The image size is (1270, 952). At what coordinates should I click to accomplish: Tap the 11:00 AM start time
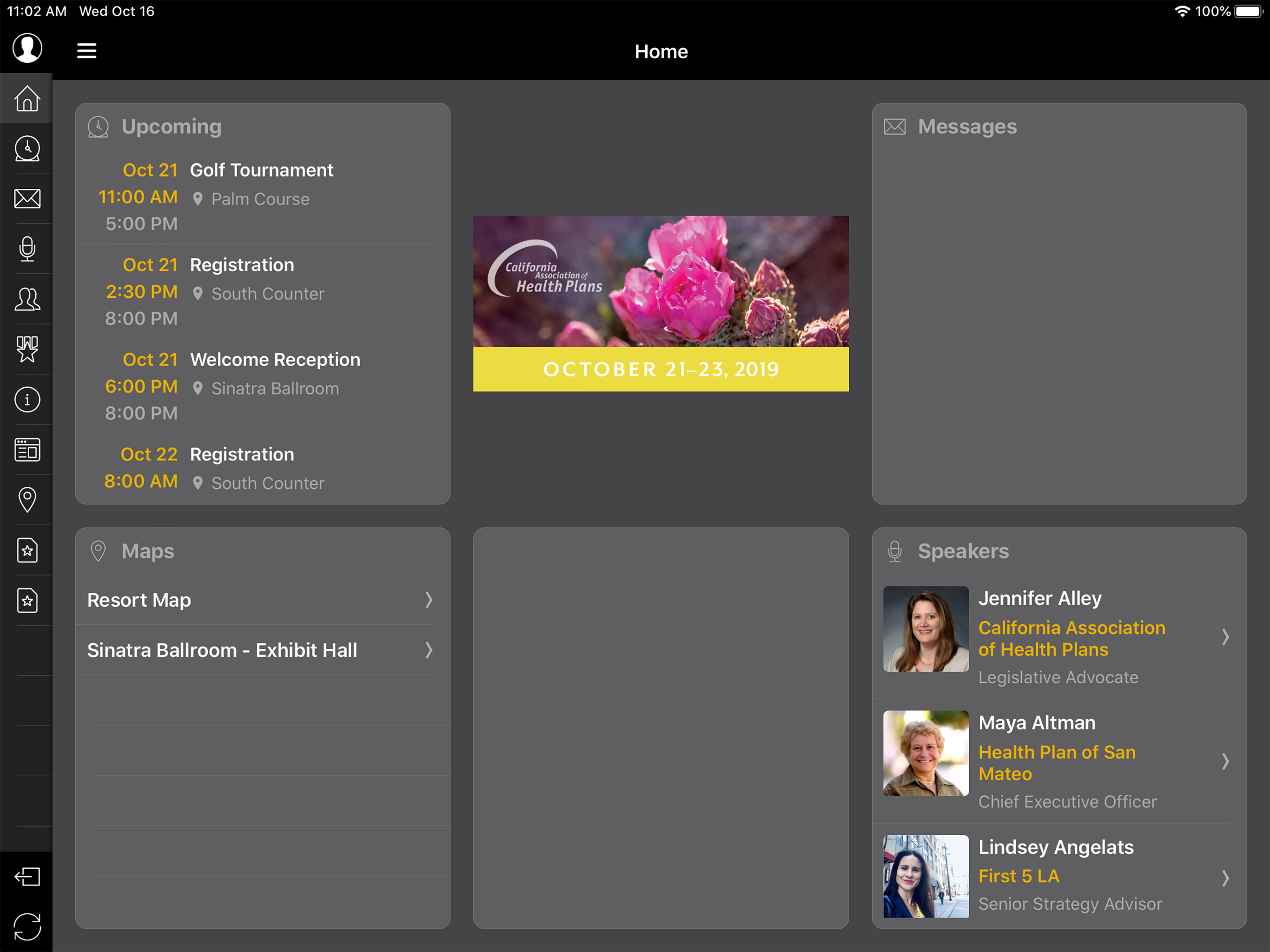[x=138, y=197]
